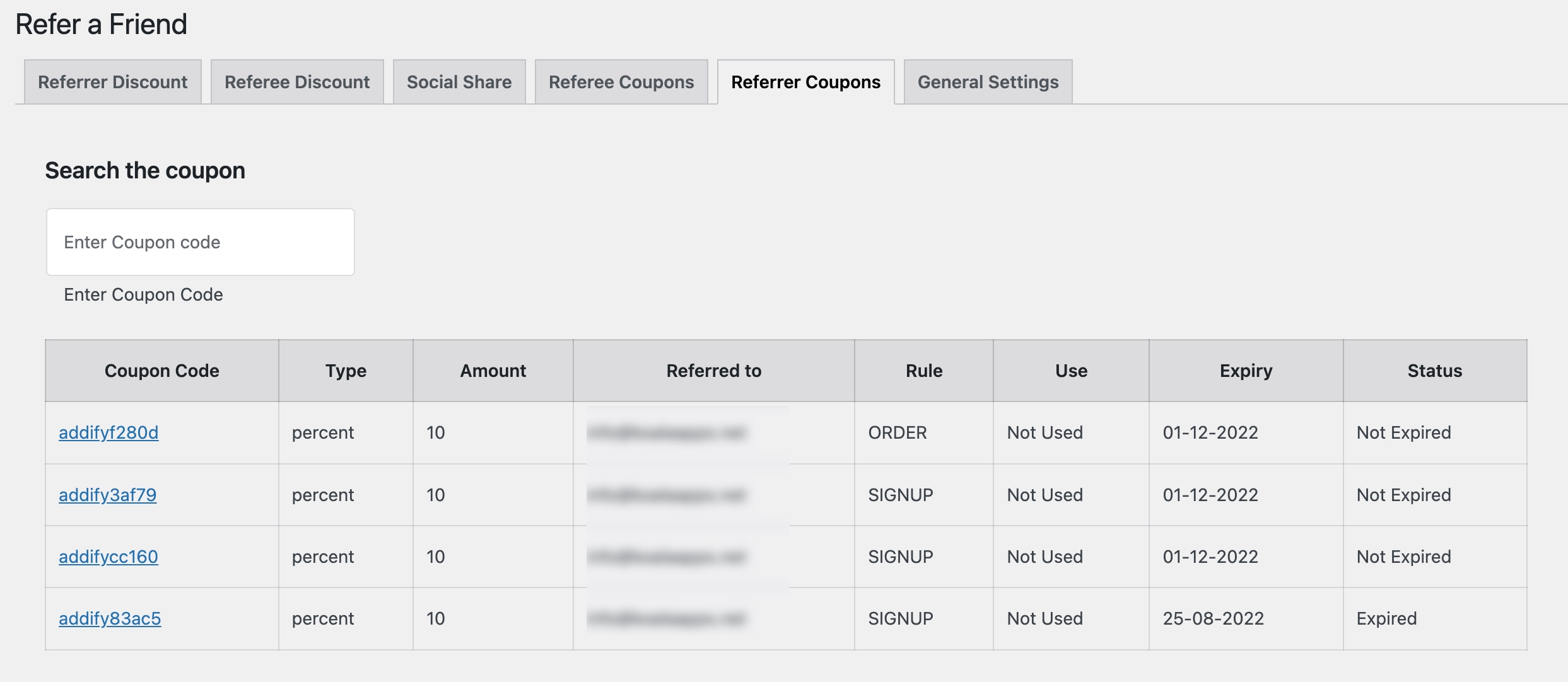1568x682 pixels.
Task: Select the expired addify83ac5 coupon
Action: [110, 618]
